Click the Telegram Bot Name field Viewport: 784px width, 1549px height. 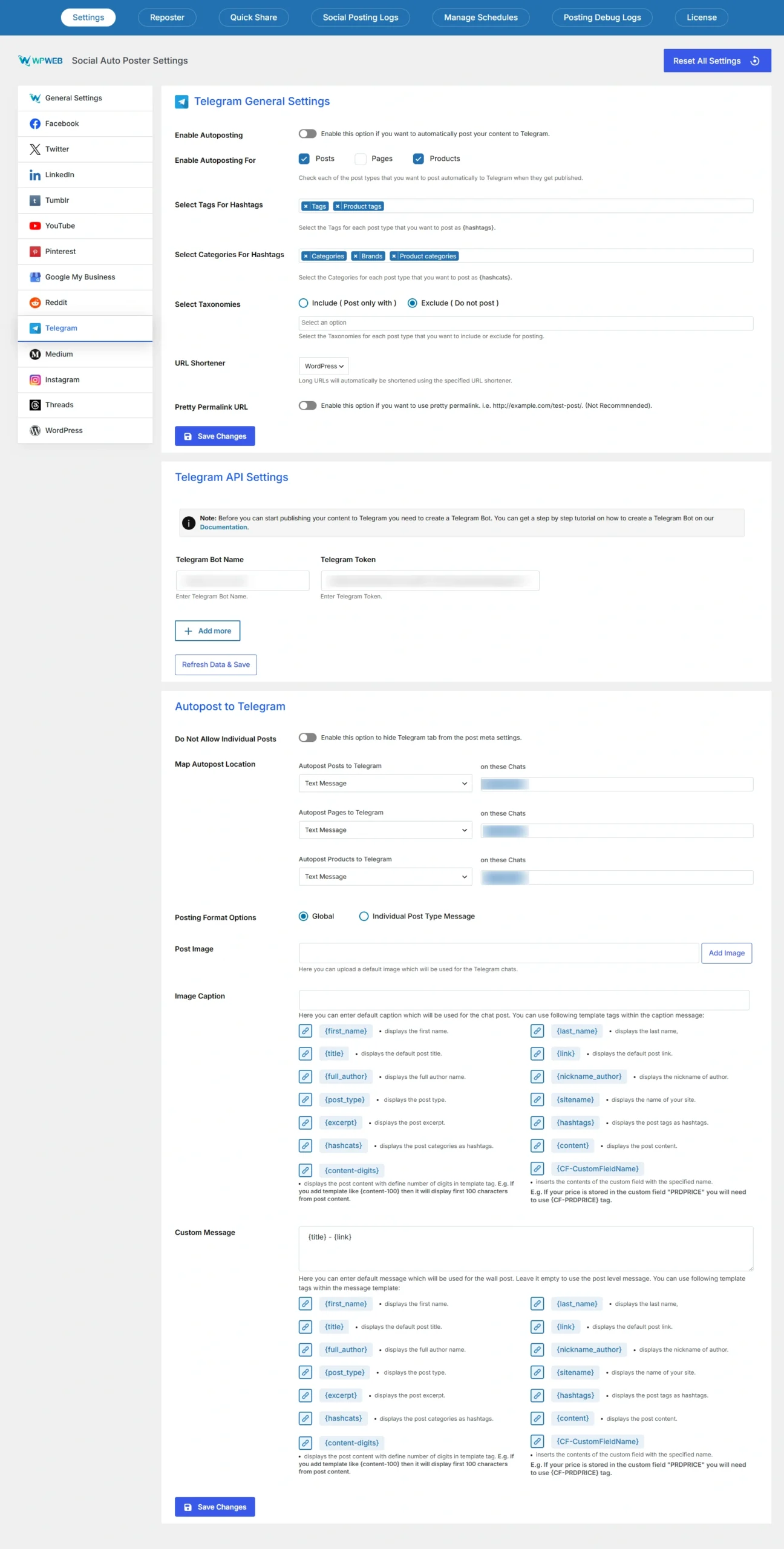[243, 581]
